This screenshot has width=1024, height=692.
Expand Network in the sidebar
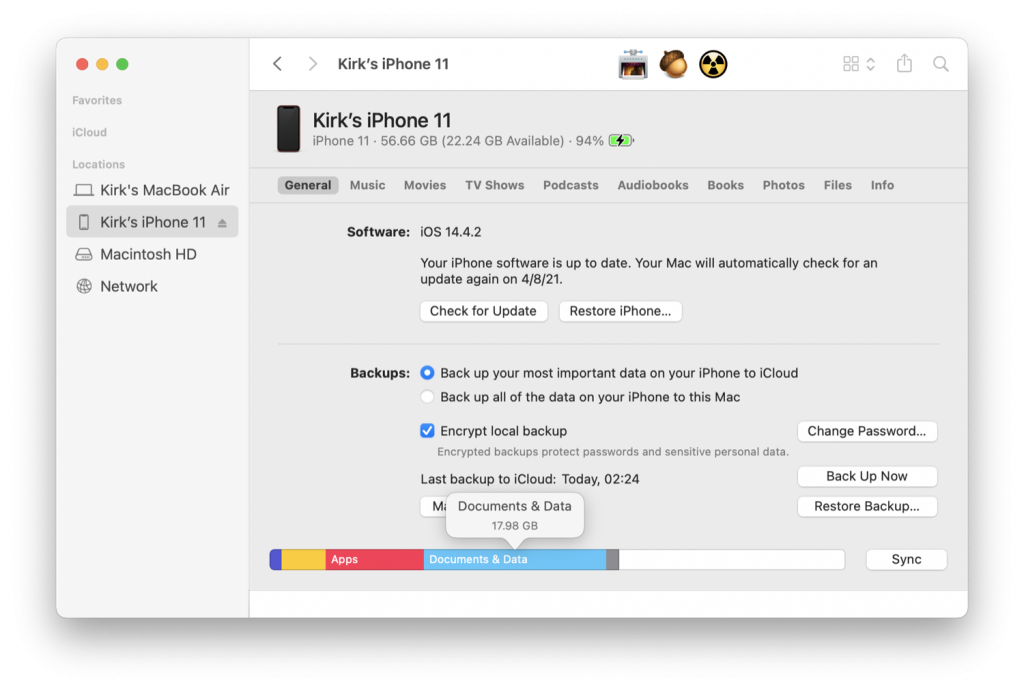pos(128,286)
